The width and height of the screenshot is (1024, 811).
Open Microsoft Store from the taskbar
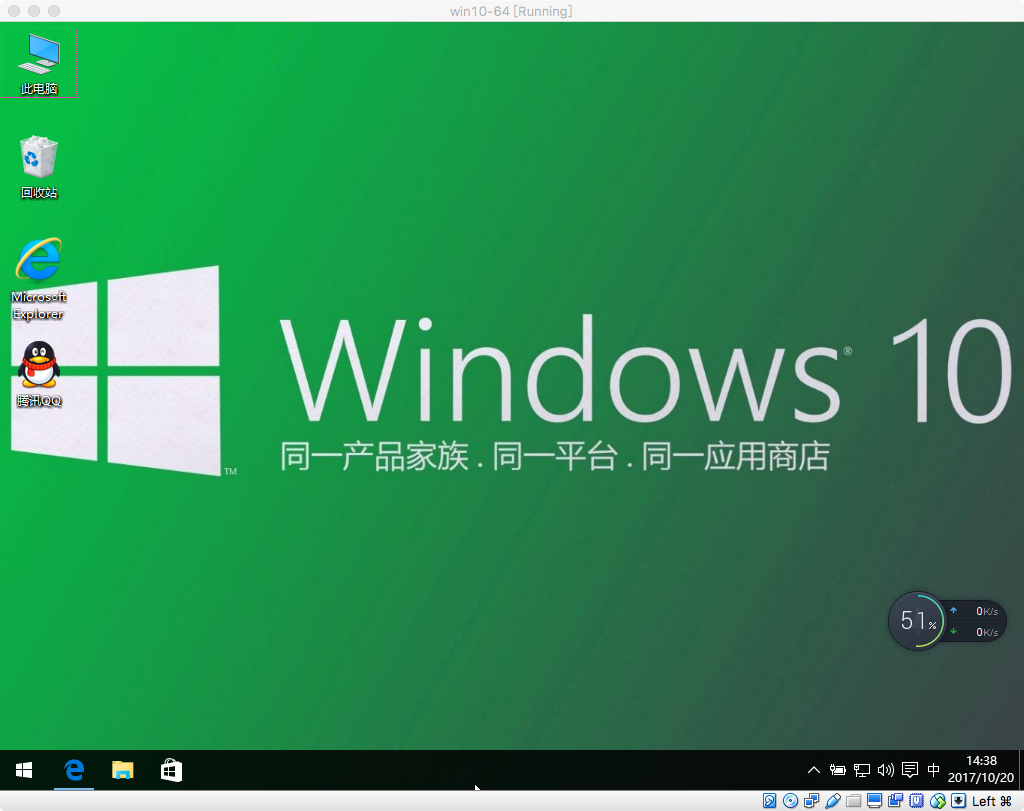click(171, 770)
